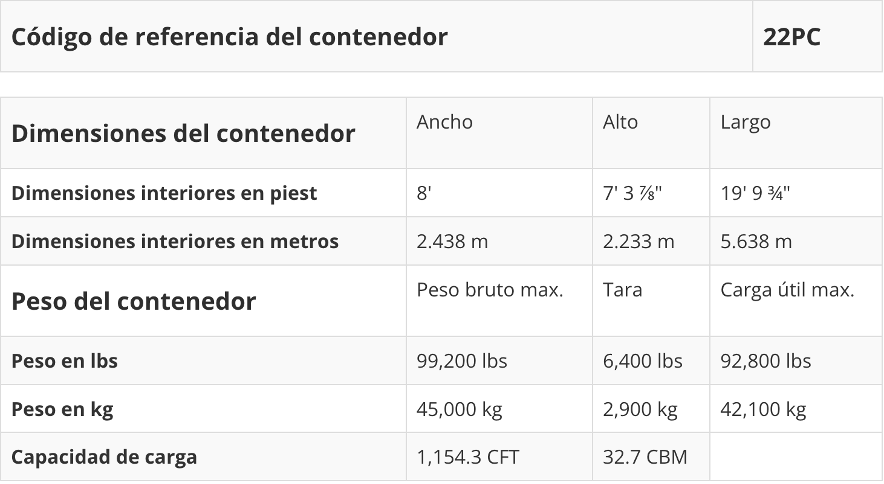This screenshot has width=884, height=484.
Task: Select the 'Dimensiones interiores en metros' row label
Action: point(175,241)
